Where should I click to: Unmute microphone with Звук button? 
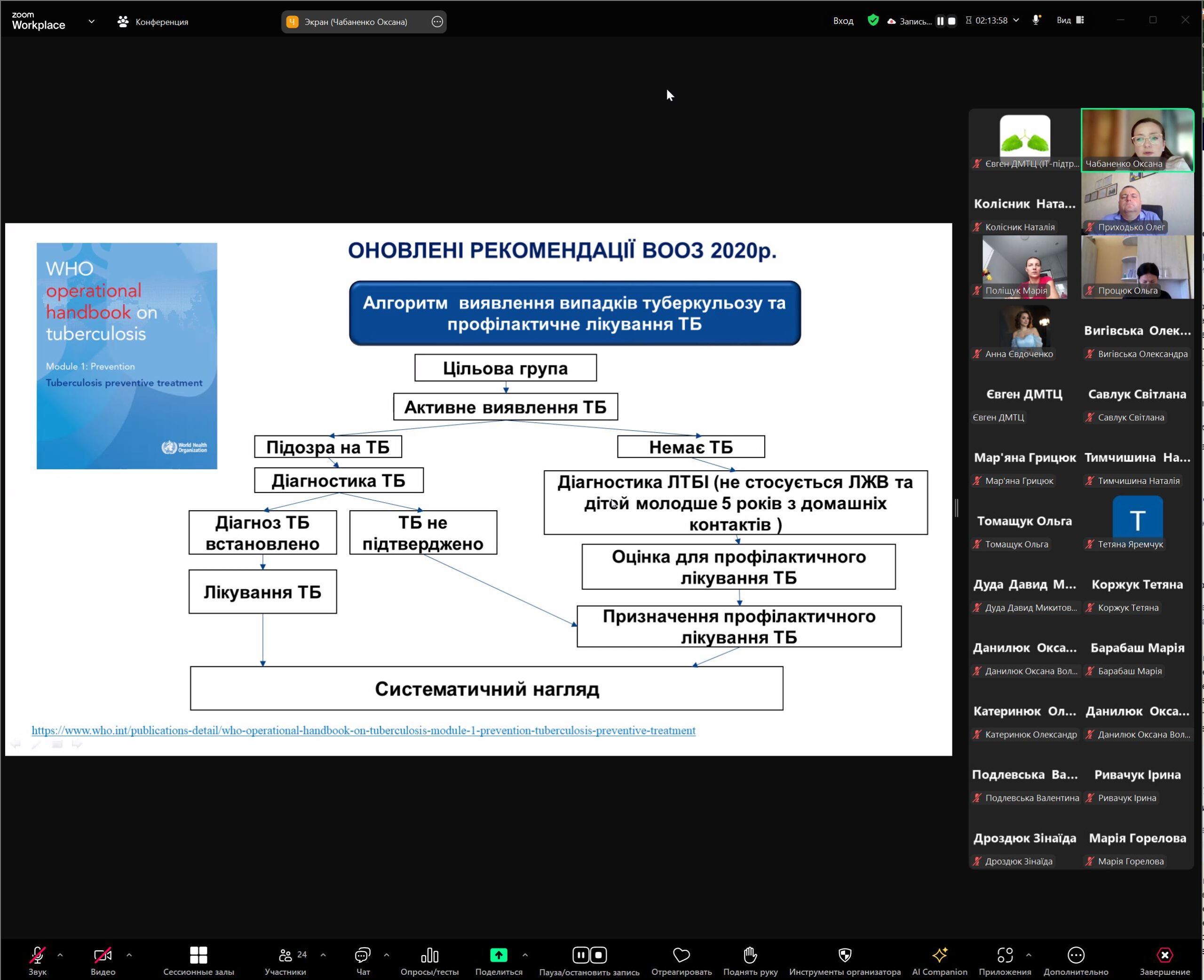point(37,959)
